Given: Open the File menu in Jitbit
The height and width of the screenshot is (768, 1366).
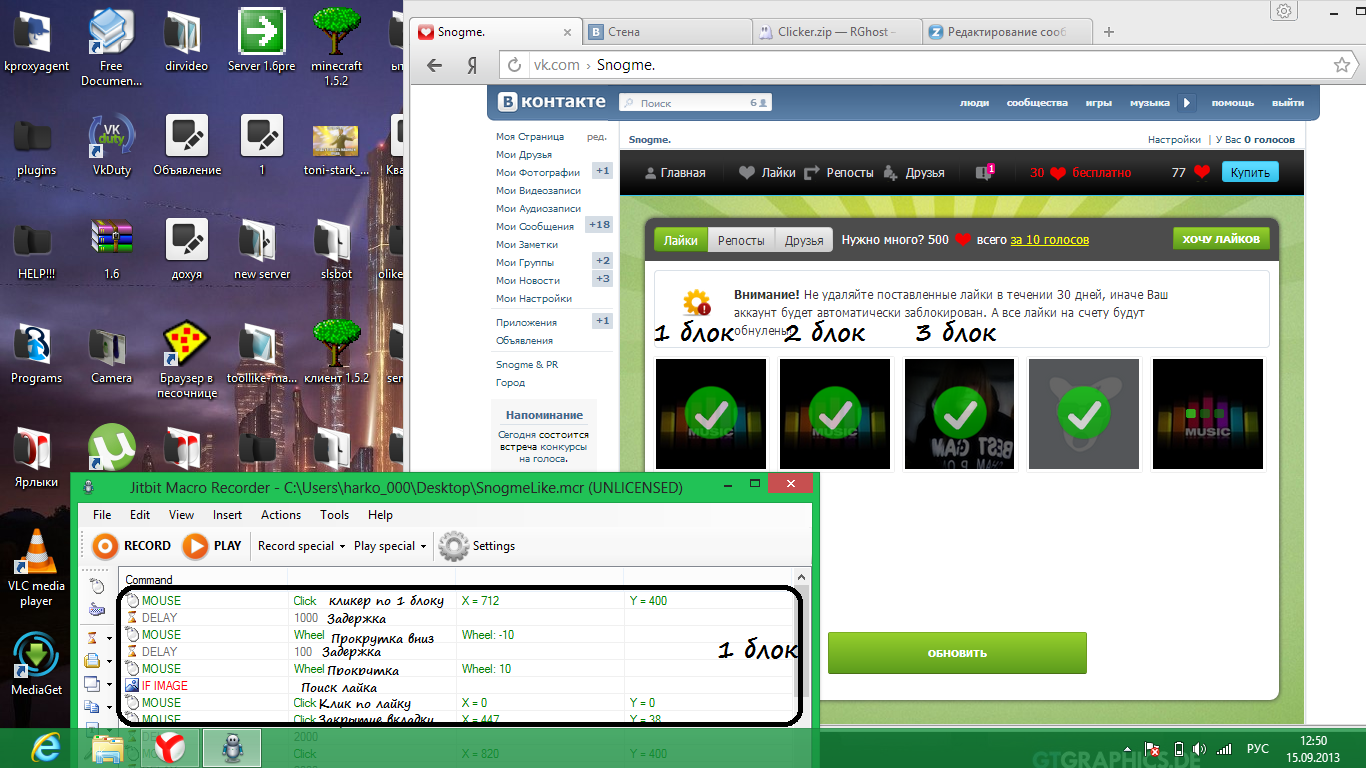Looking at the screenshot, I should [102, 515].
